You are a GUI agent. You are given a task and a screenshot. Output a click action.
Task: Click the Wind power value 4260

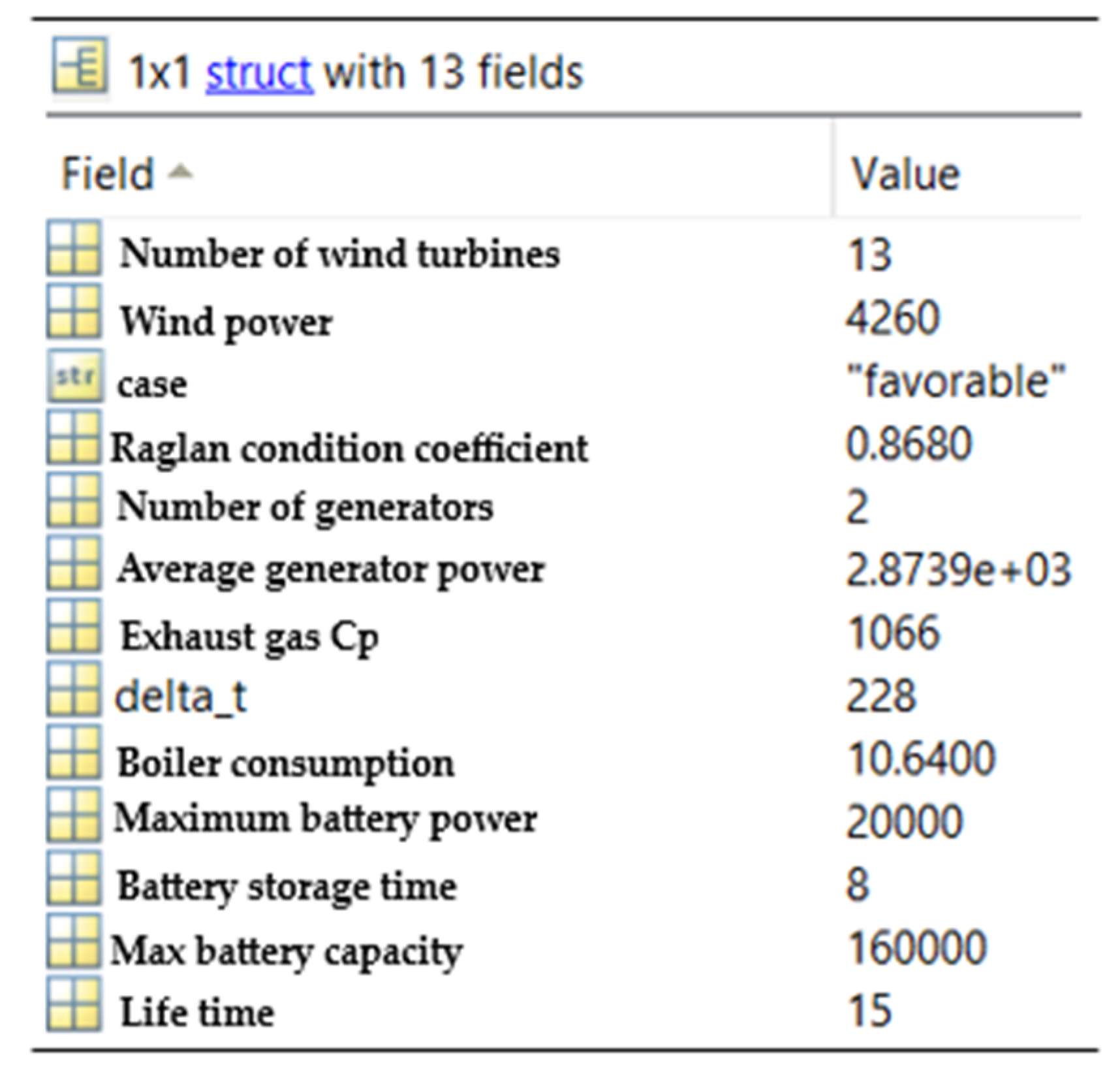(893, 317)
